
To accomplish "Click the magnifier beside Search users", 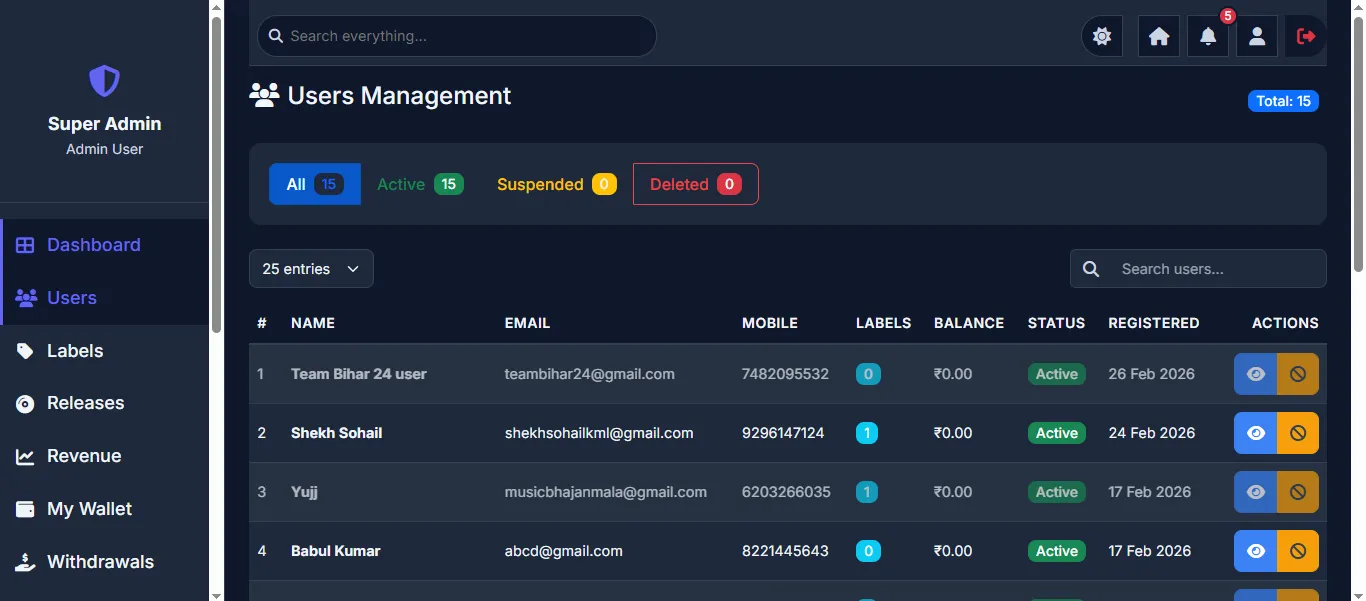I will 1091,269.
